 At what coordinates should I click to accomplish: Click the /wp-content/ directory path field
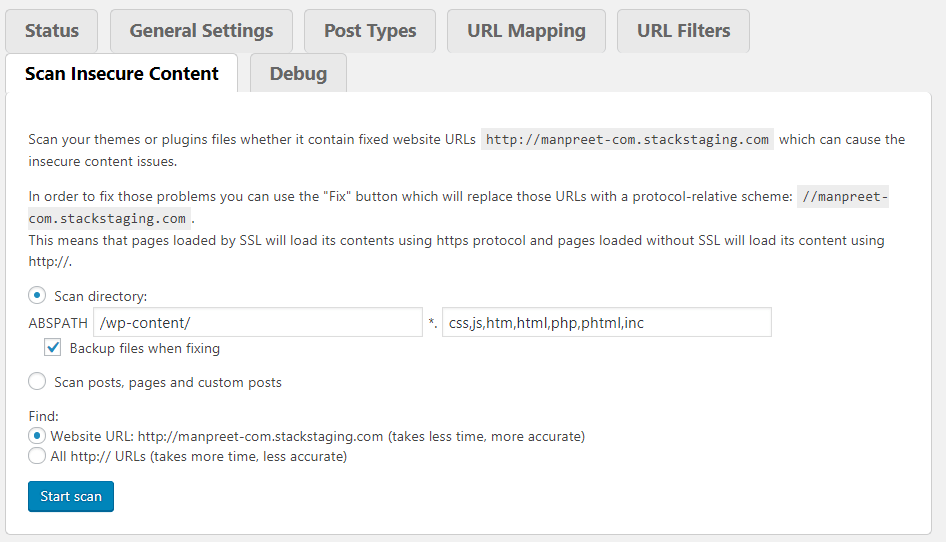point(257,322)
